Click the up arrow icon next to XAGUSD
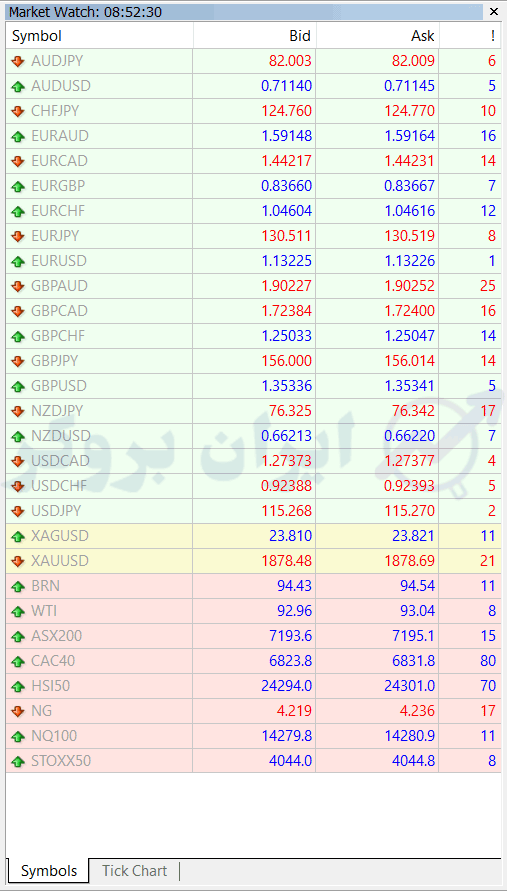This screenshot has height=892, width=507. [18, 536]
